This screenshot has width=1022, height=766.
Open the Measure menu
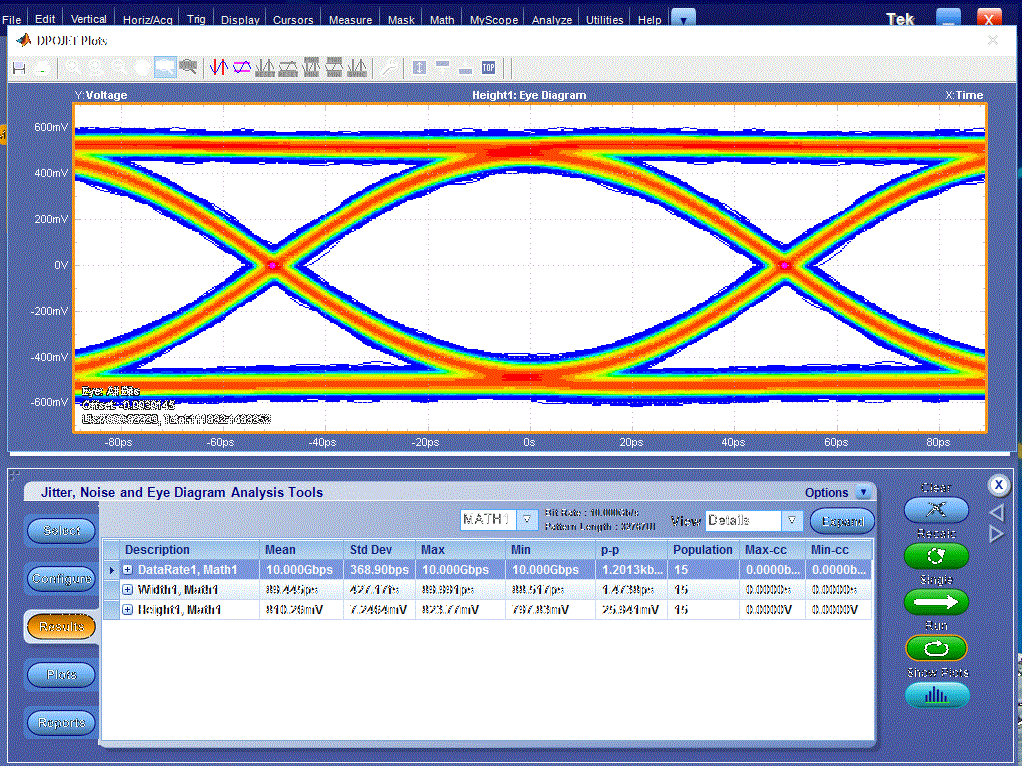coord(350,20)
